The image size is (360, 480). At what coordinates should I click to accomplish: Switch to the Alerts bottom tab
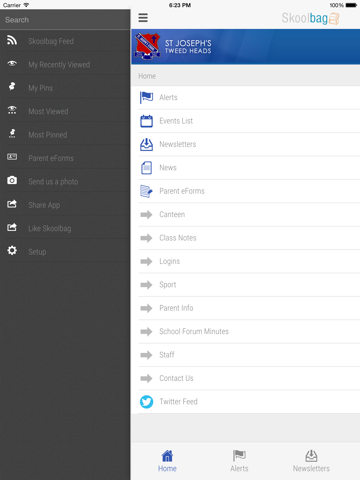pos(239,461)
